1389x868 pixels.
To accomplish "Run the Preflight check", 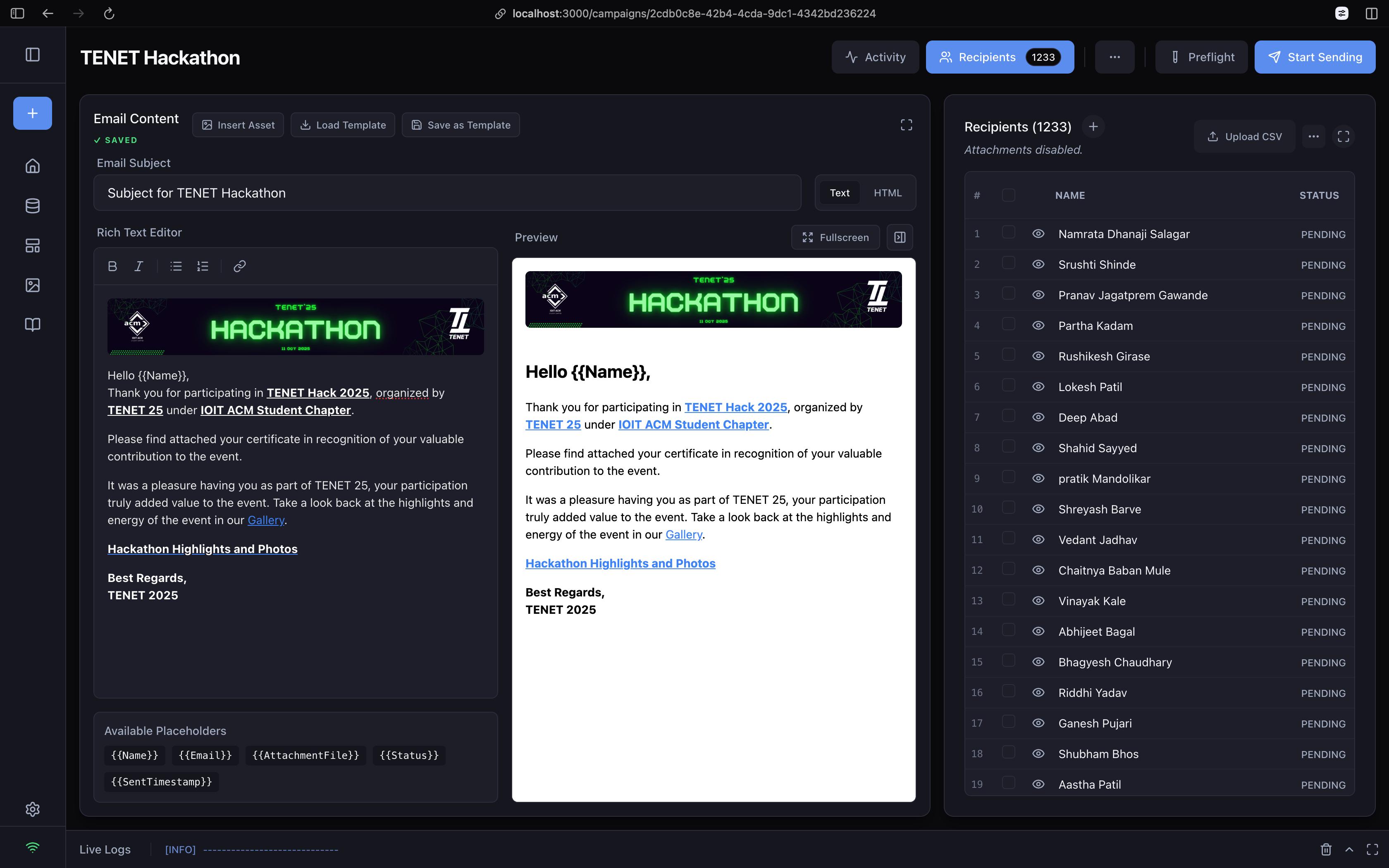I will click(1201, 57).
